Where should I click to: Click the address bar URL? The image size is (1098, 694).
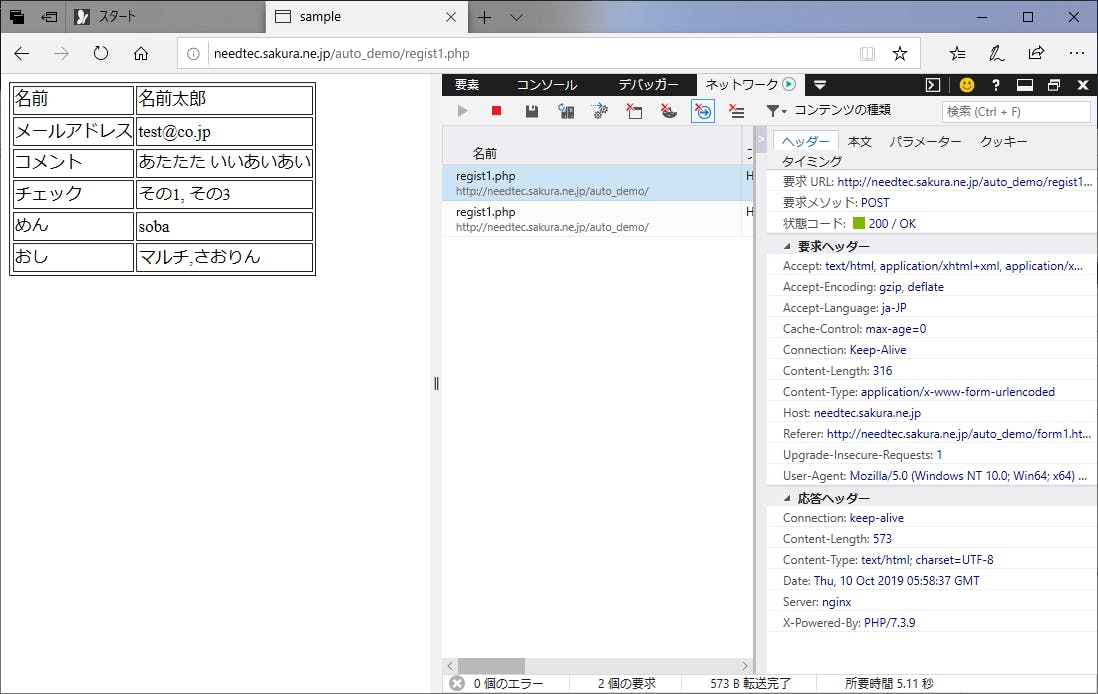coord(342,54)
